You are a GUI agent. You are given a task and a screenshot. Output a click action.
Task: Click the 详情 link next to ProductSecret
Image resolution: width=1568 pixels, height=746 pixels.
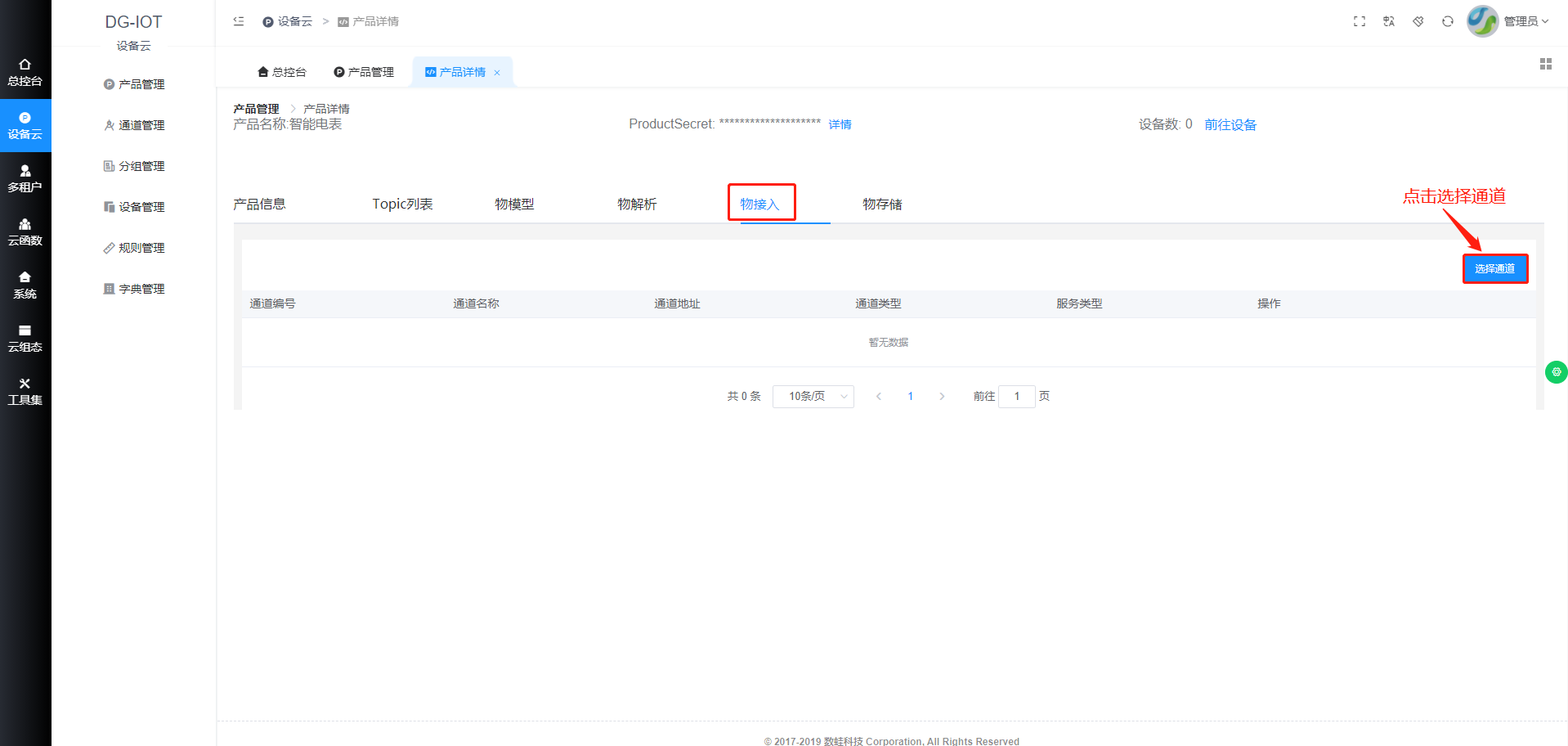(x=840, y=124)
